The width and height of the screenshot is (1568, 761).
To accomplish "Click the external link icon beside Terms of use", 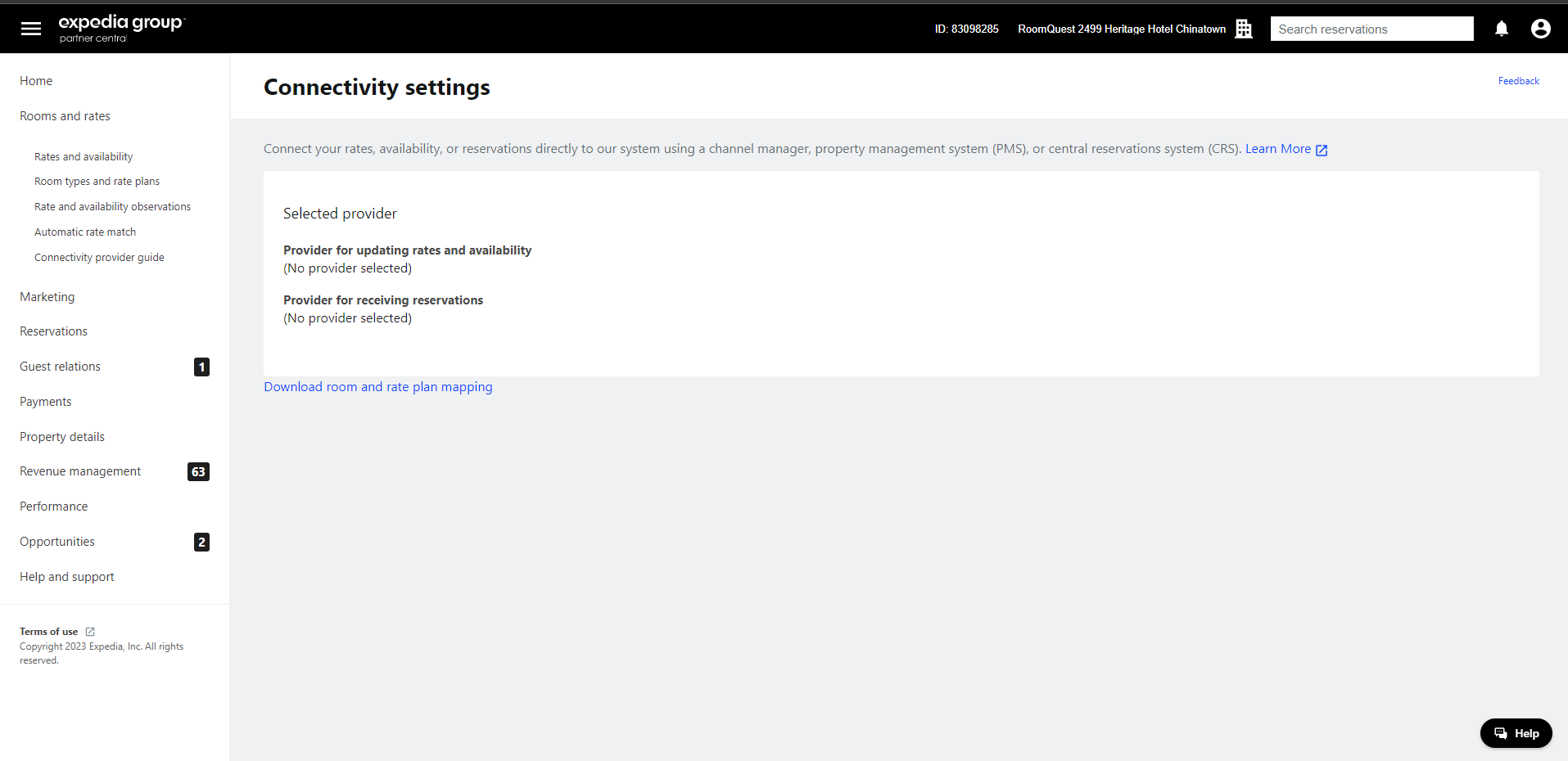I will coord(90,632).
